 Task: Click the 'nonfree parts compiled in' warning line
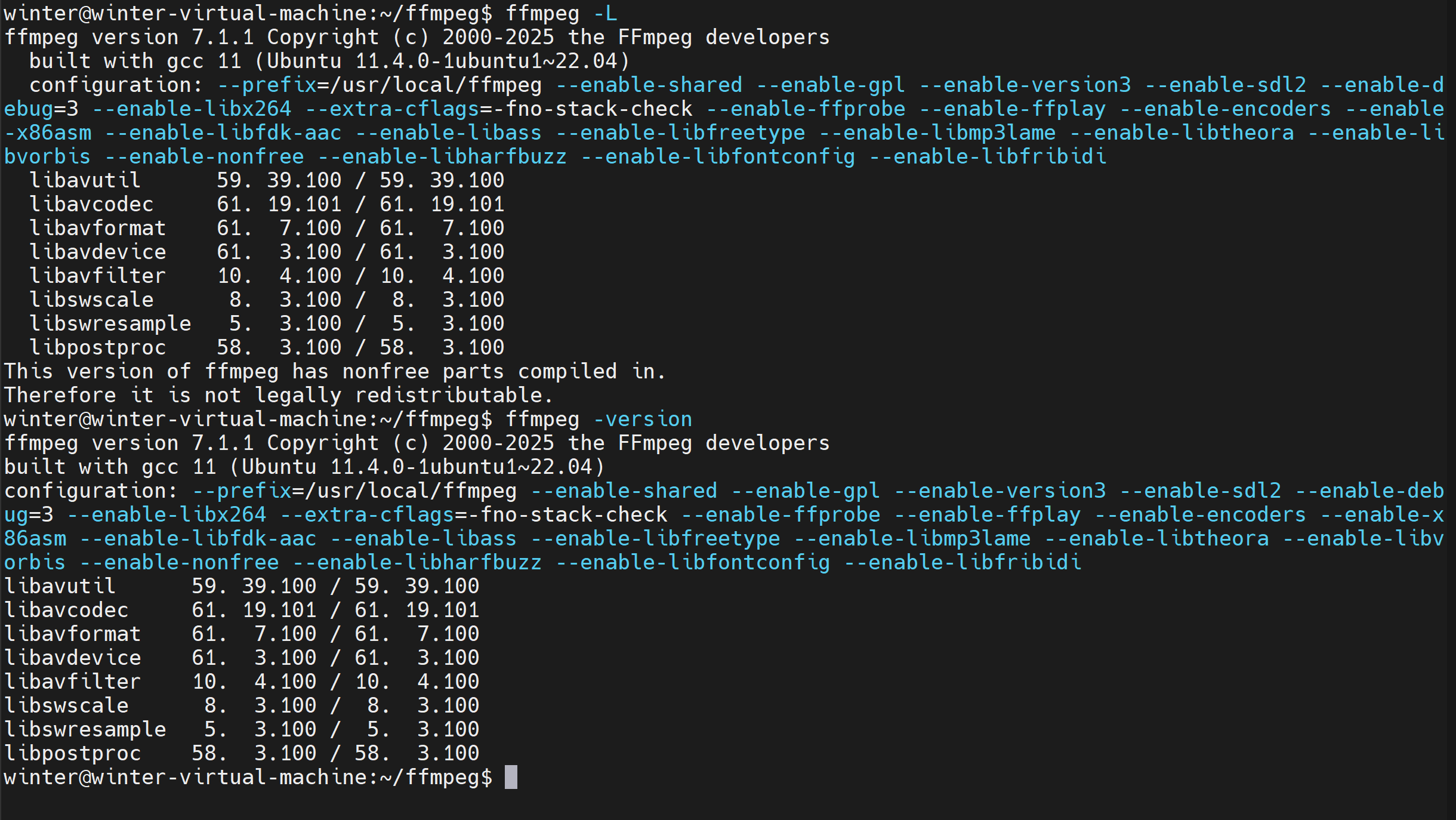(334, 371)
